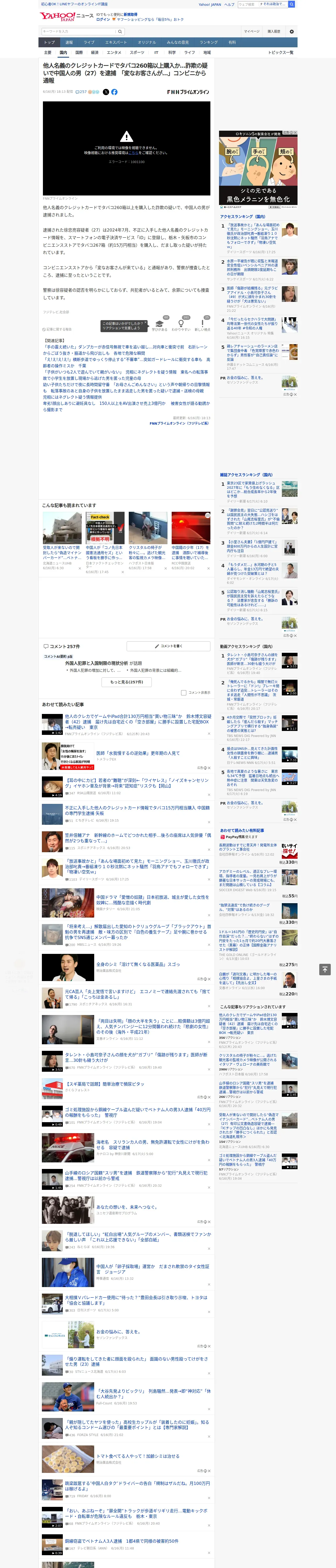Open the Fact-check 判定不明 article thumbnail

point(105,528)
